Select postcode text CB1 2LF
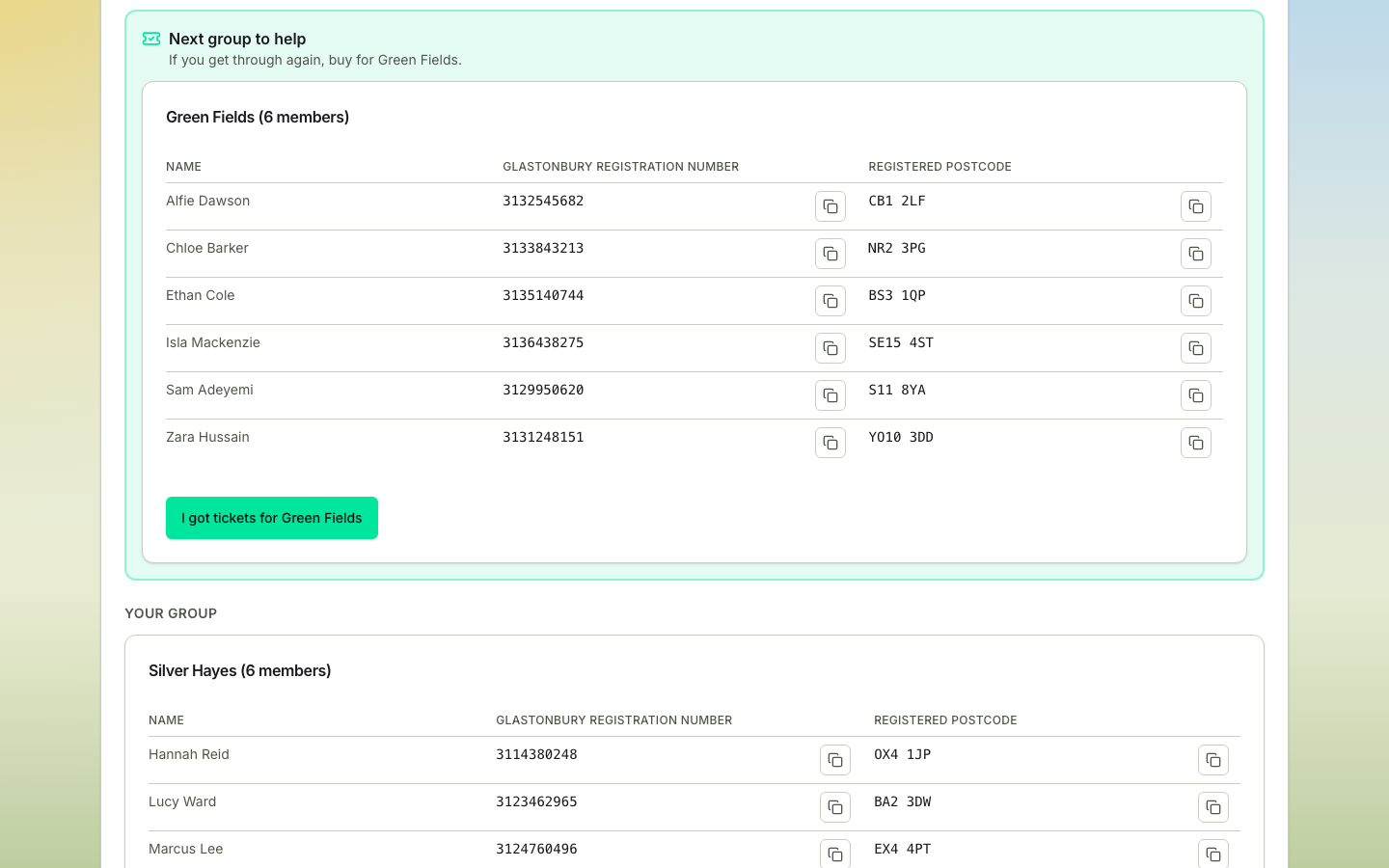1389x868 pixels. [897, 201]
